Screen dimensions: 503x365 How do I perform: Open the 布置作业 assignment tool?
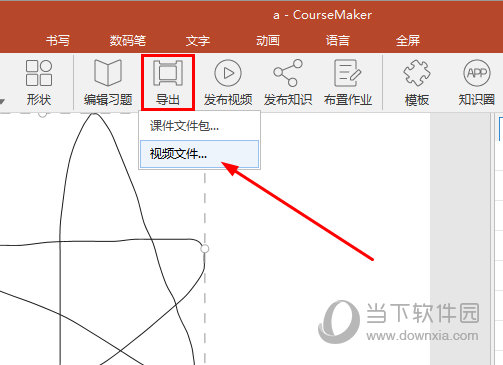tap(348, 82)
